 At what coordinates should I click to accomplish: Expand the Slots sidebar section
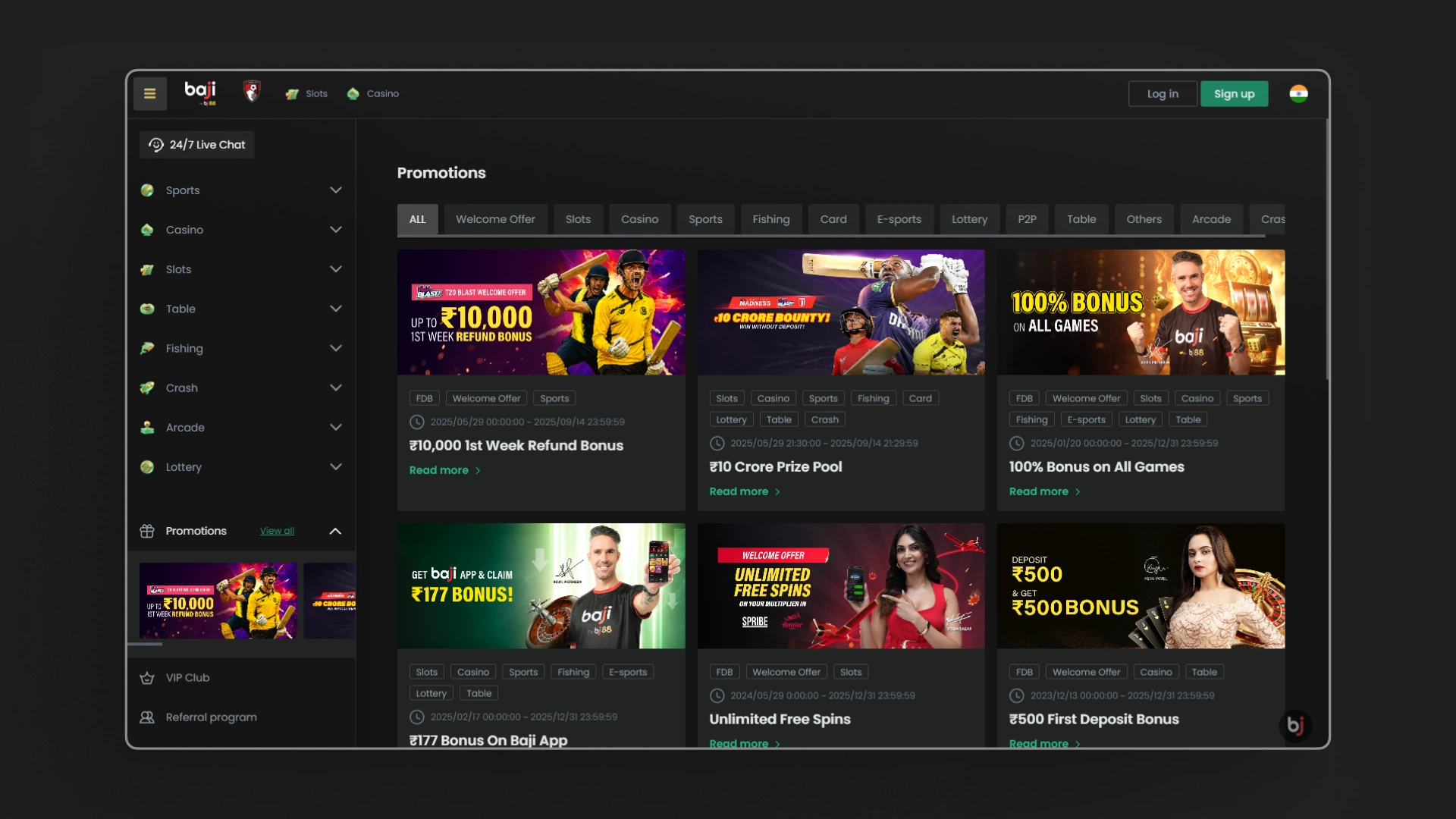pos(336,269)
